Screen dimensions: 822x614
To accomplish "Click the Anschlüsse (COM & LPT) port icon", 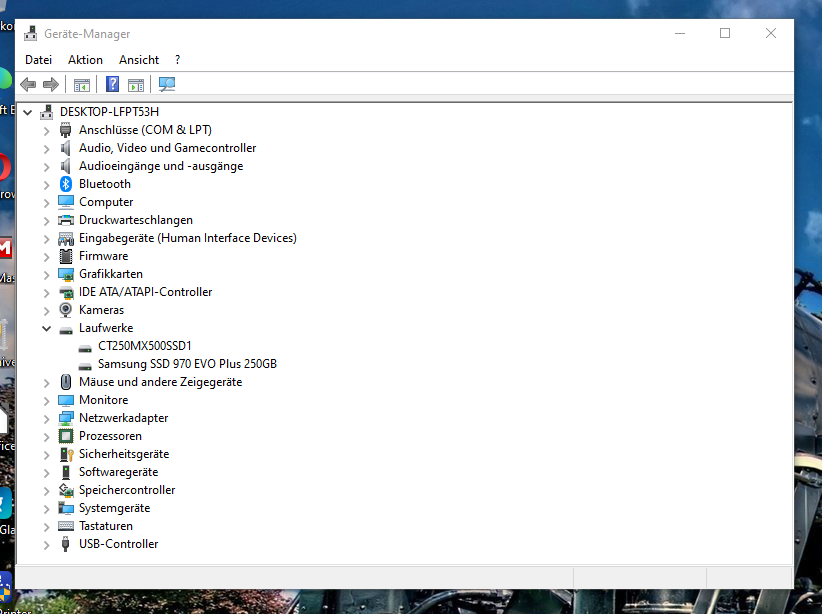I will click(x=66, y=130).
